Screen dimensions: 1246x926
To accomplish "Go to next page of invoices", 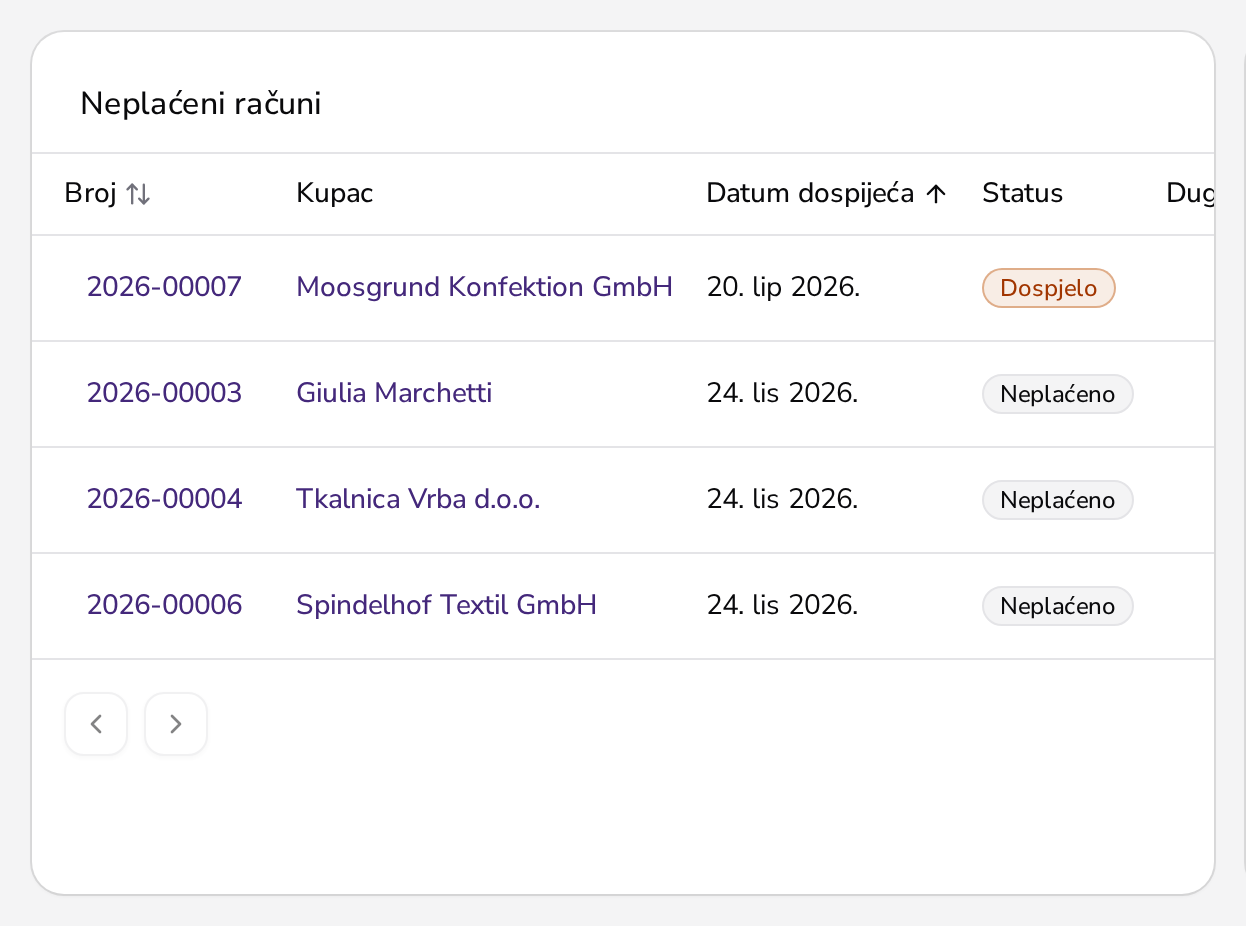I will click(176, 724).
